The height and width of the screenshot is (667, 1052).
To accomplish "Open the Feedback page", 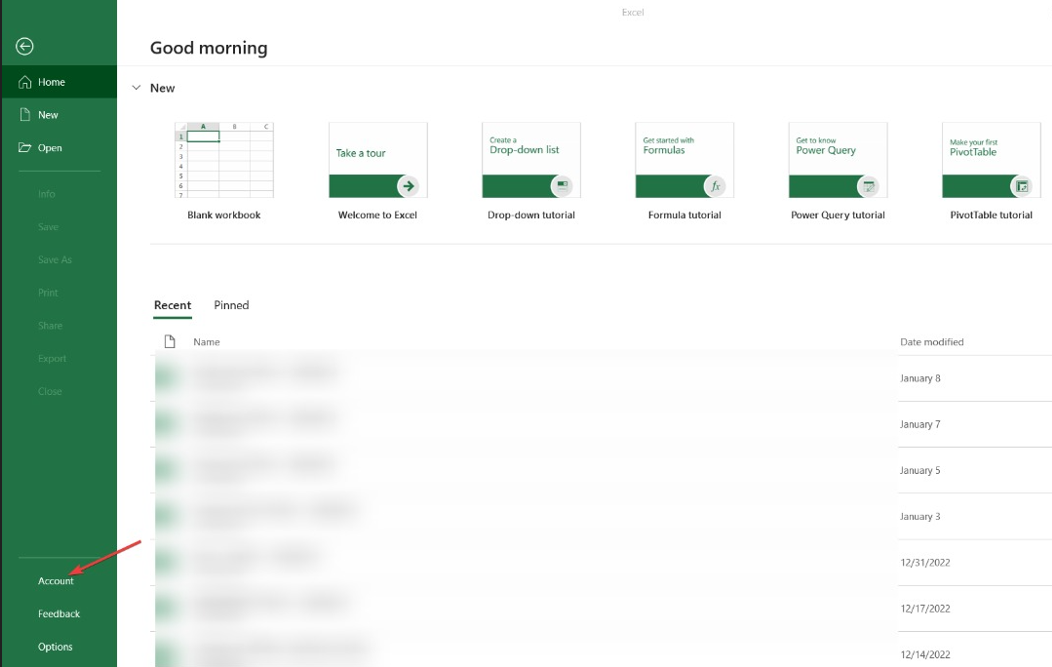I will tap(58, 613).
